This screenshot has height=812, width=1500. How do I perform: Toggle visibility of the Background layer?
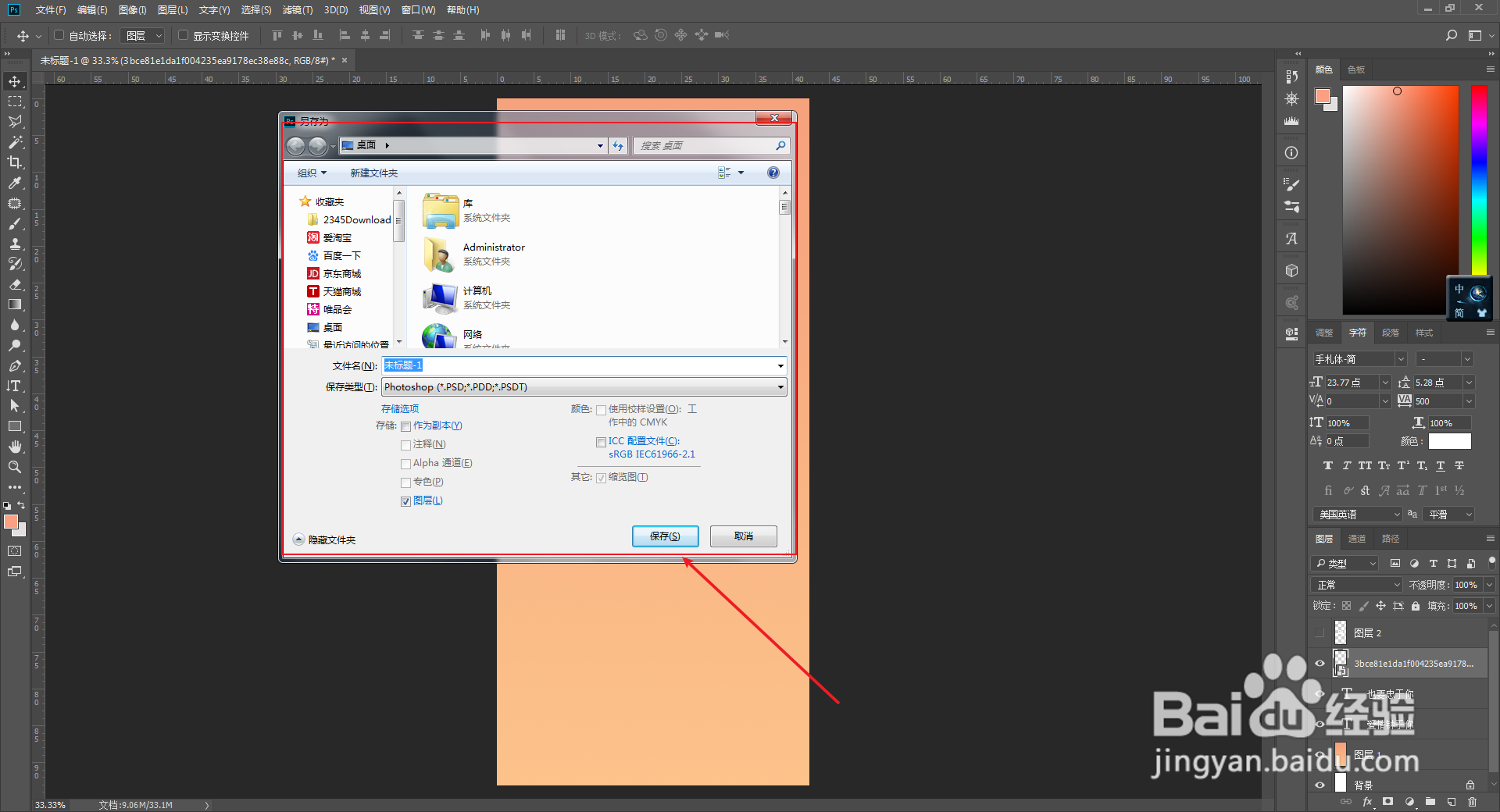(1320, 785)
